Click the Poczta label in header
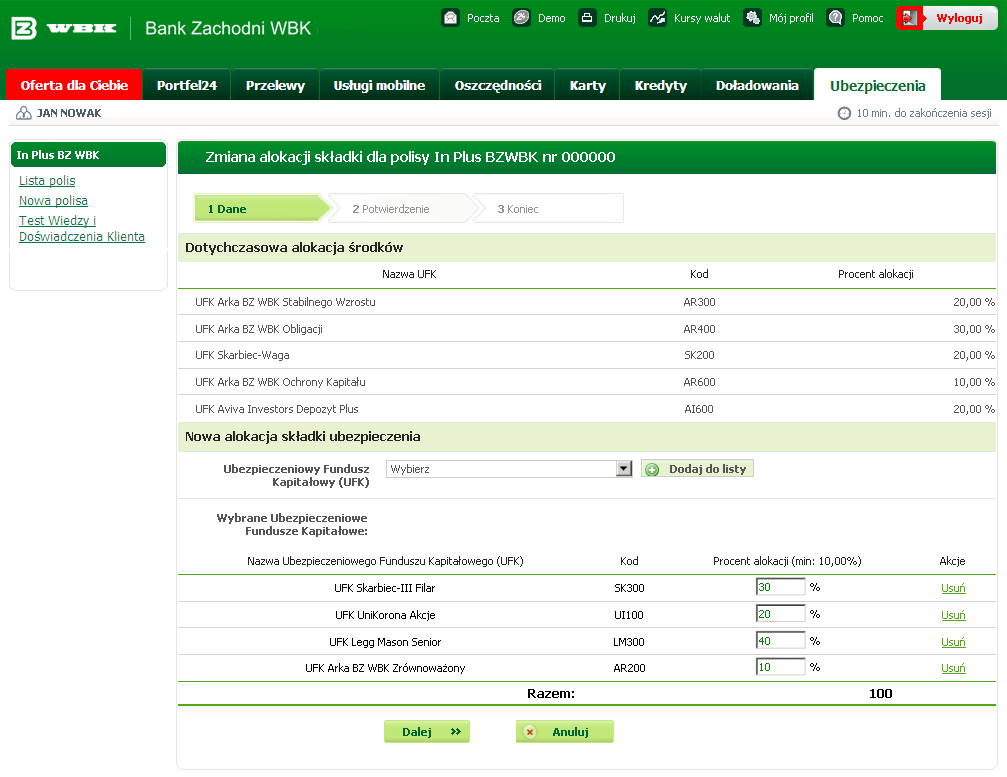The height and width of the screenshot is (777, 1007). pyautogui.click(x=483, y=18)
